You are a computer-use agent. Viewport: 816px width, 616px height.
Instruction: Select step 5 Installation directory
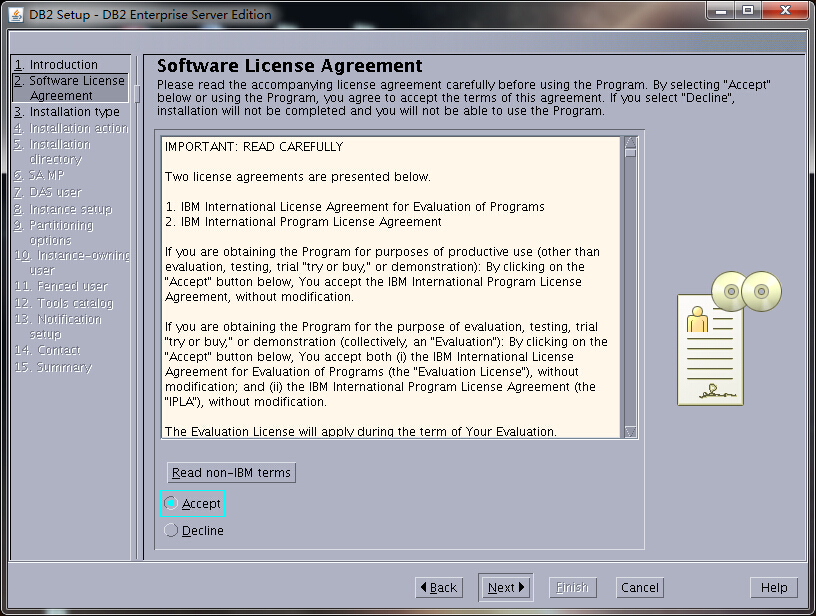coord(52,151)
